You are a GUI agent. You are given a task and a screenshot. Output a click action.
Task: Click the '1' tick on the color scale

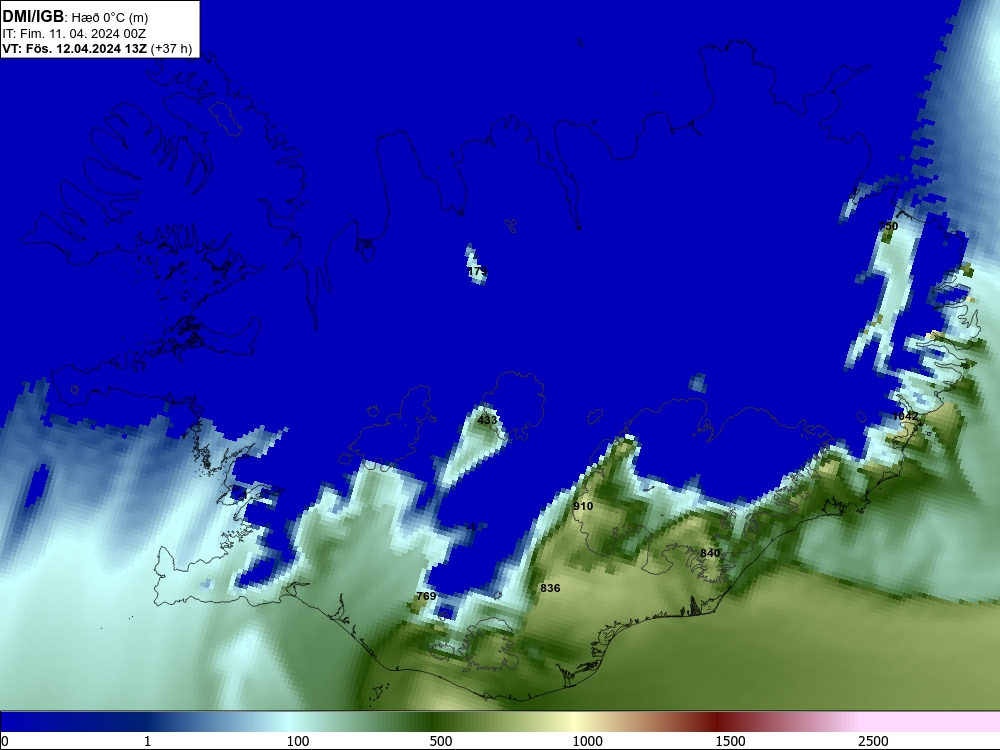(147, 741)
